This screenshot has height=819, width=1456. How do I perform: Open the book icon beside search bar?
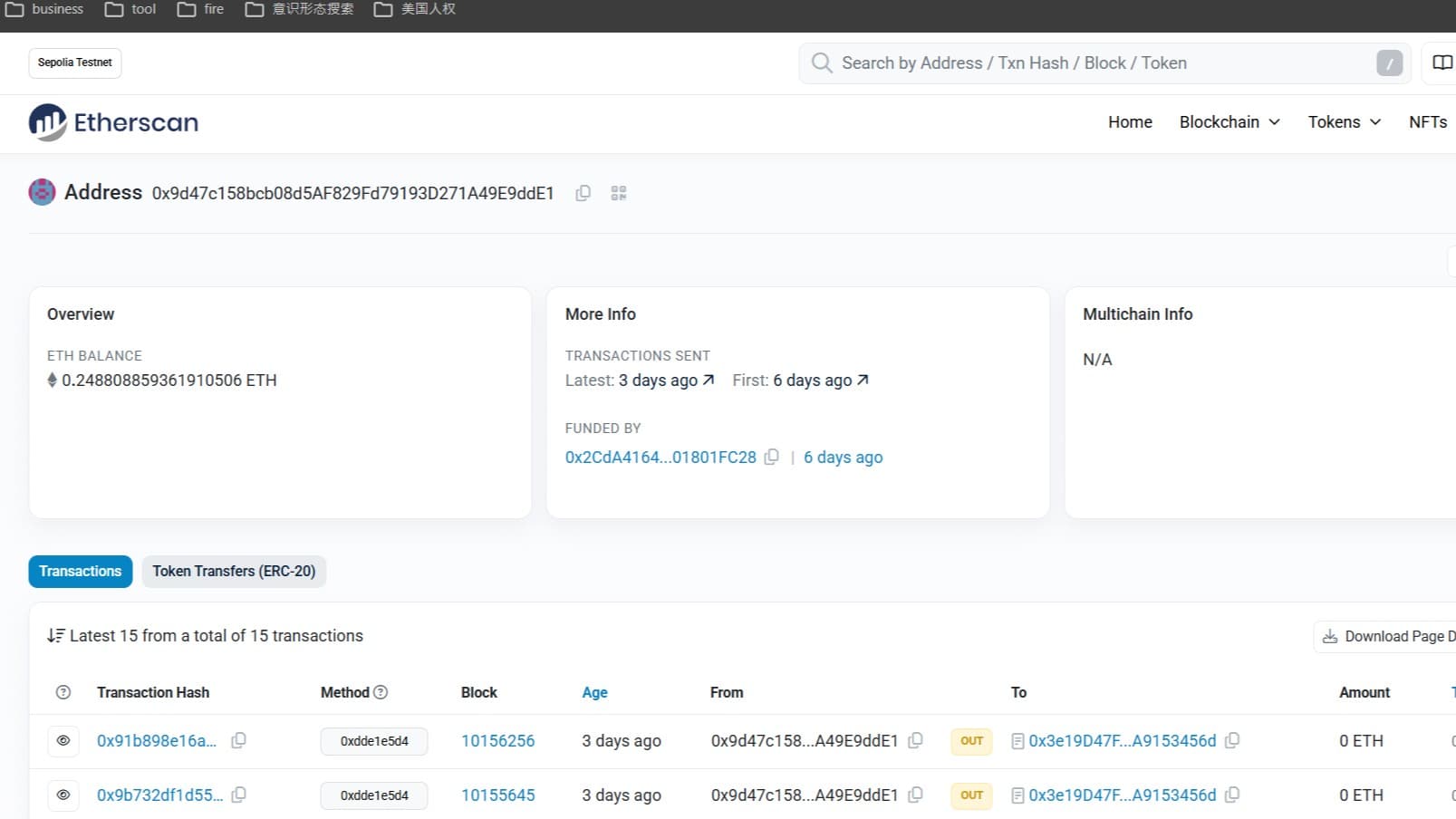coord(1442,63)
